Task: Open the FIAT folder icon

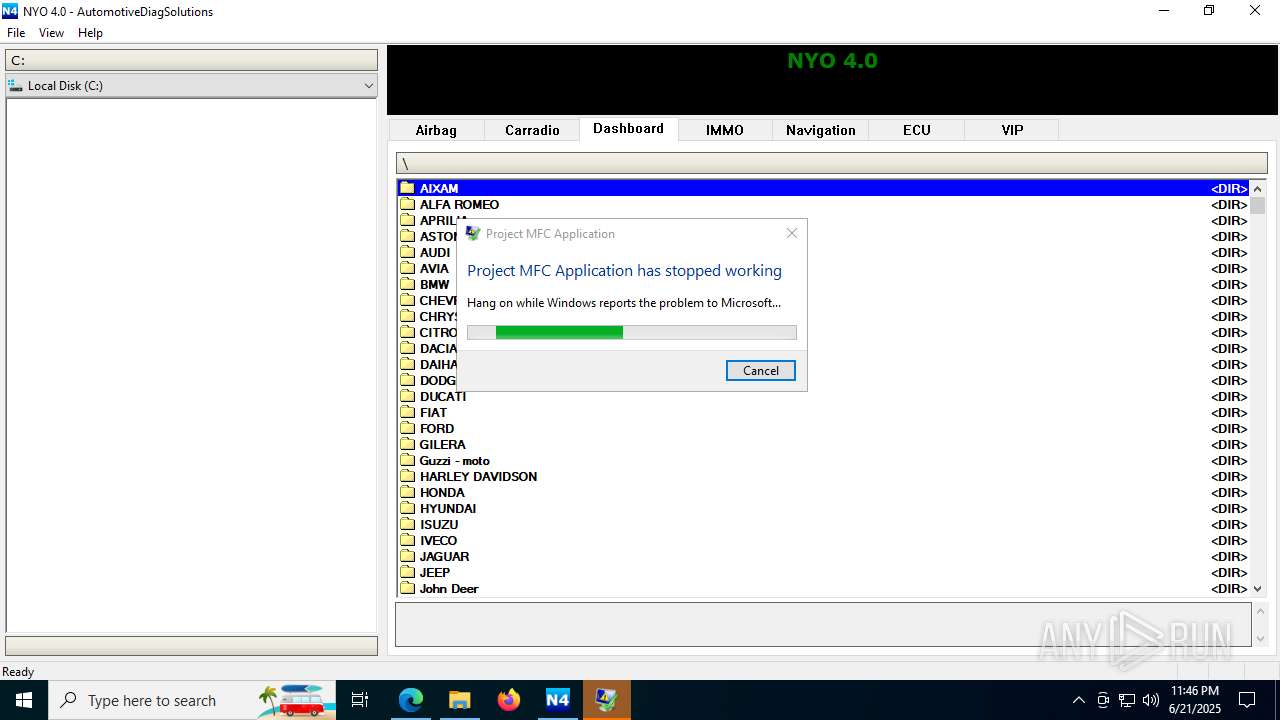Action: coord(407,412)
